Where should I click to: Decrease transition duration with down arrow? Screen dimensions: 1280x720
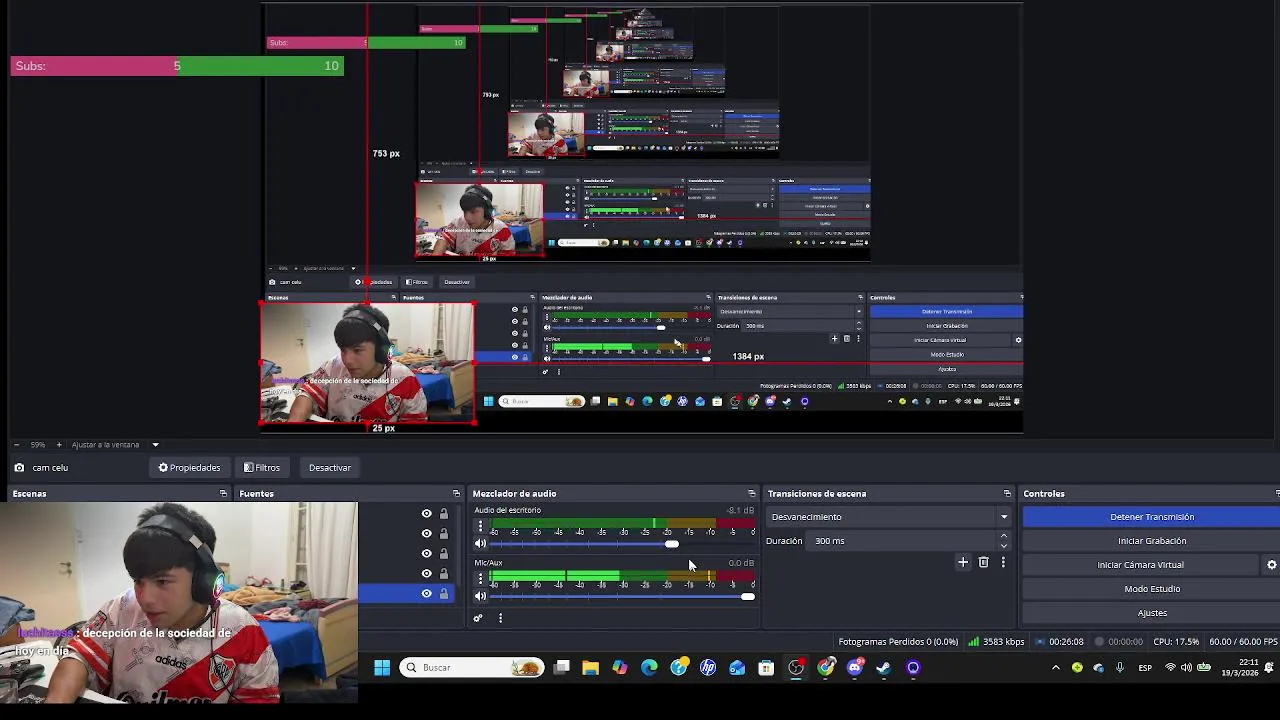click(1003, 546)
